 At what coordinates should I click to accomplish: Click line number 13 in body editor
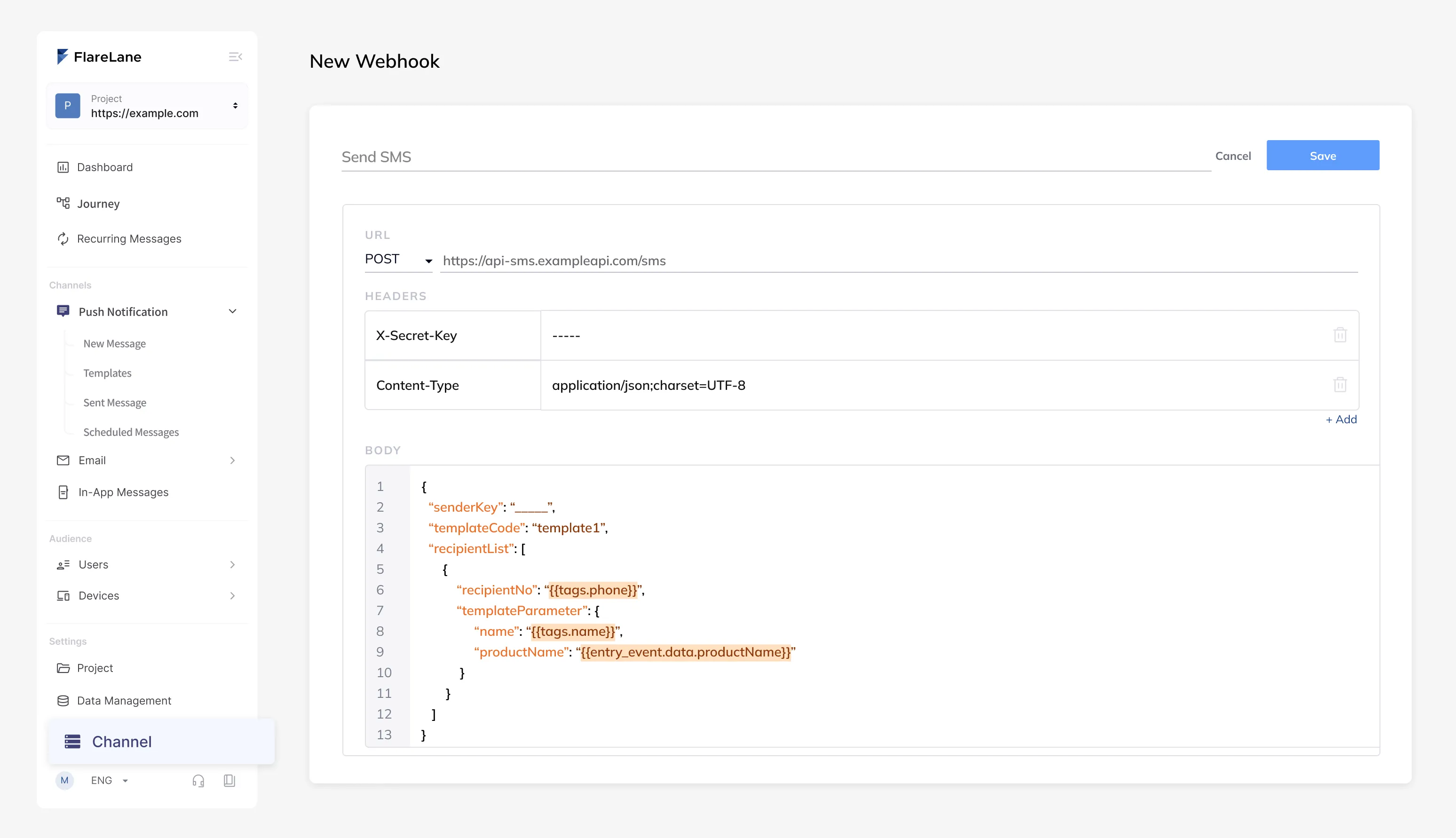[384, 735]
